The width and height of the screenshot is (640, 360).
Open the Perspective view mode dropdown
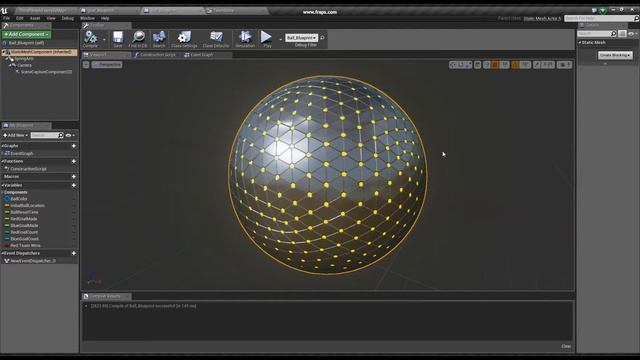pyautogui.click(x=107, y=64)
